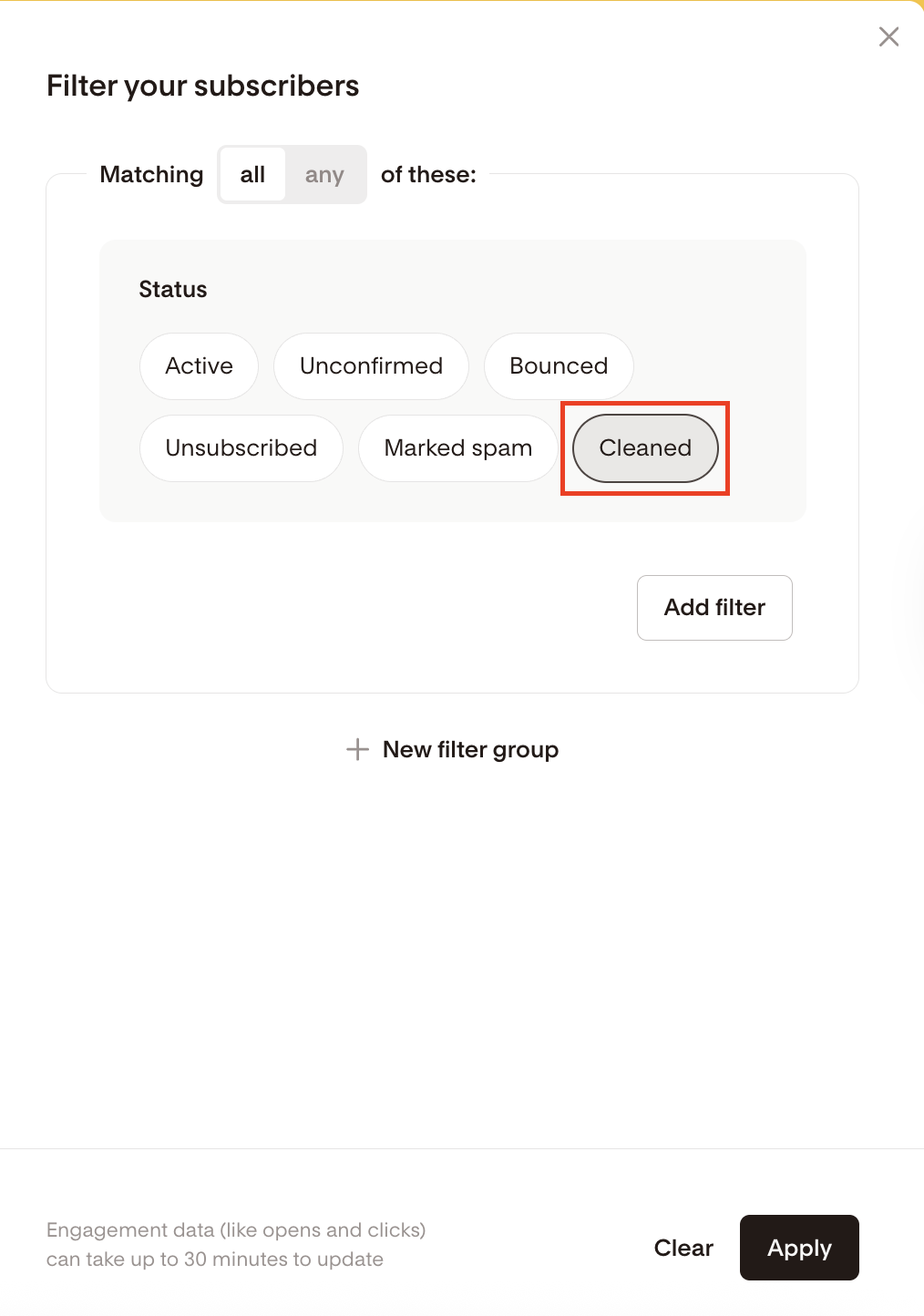Close the filter subscribers dialog

tap(888, 36)
